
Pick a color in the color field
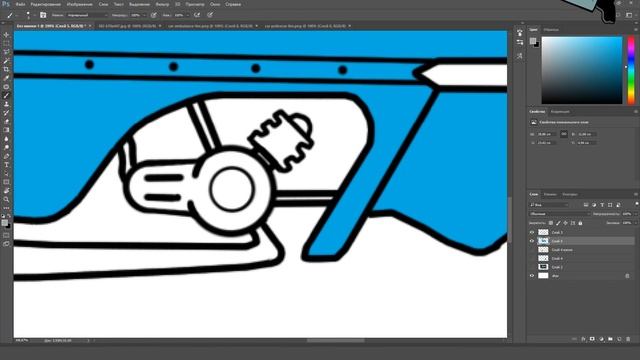[x=582, y=70]
